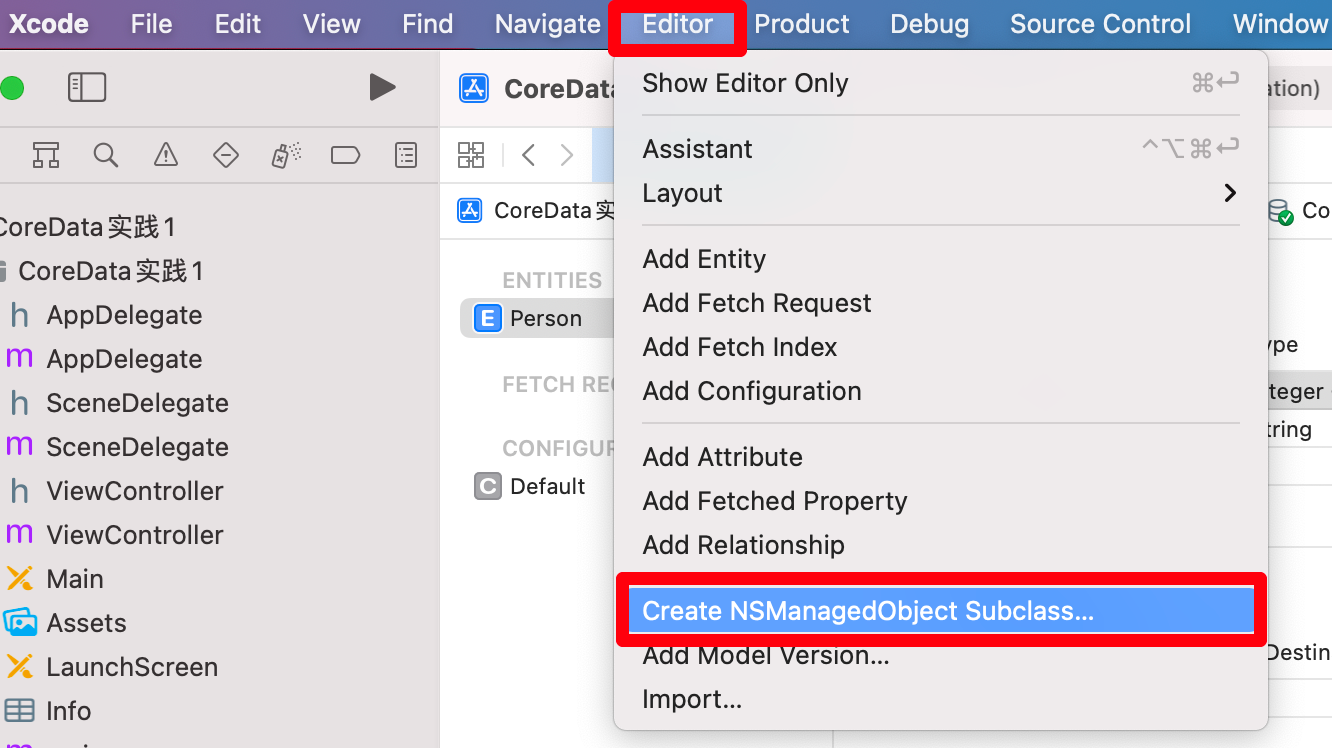Viewport: 1332px width, 748px height.
Task: Open the Xcode menu
Action: (x=48, y=24)
